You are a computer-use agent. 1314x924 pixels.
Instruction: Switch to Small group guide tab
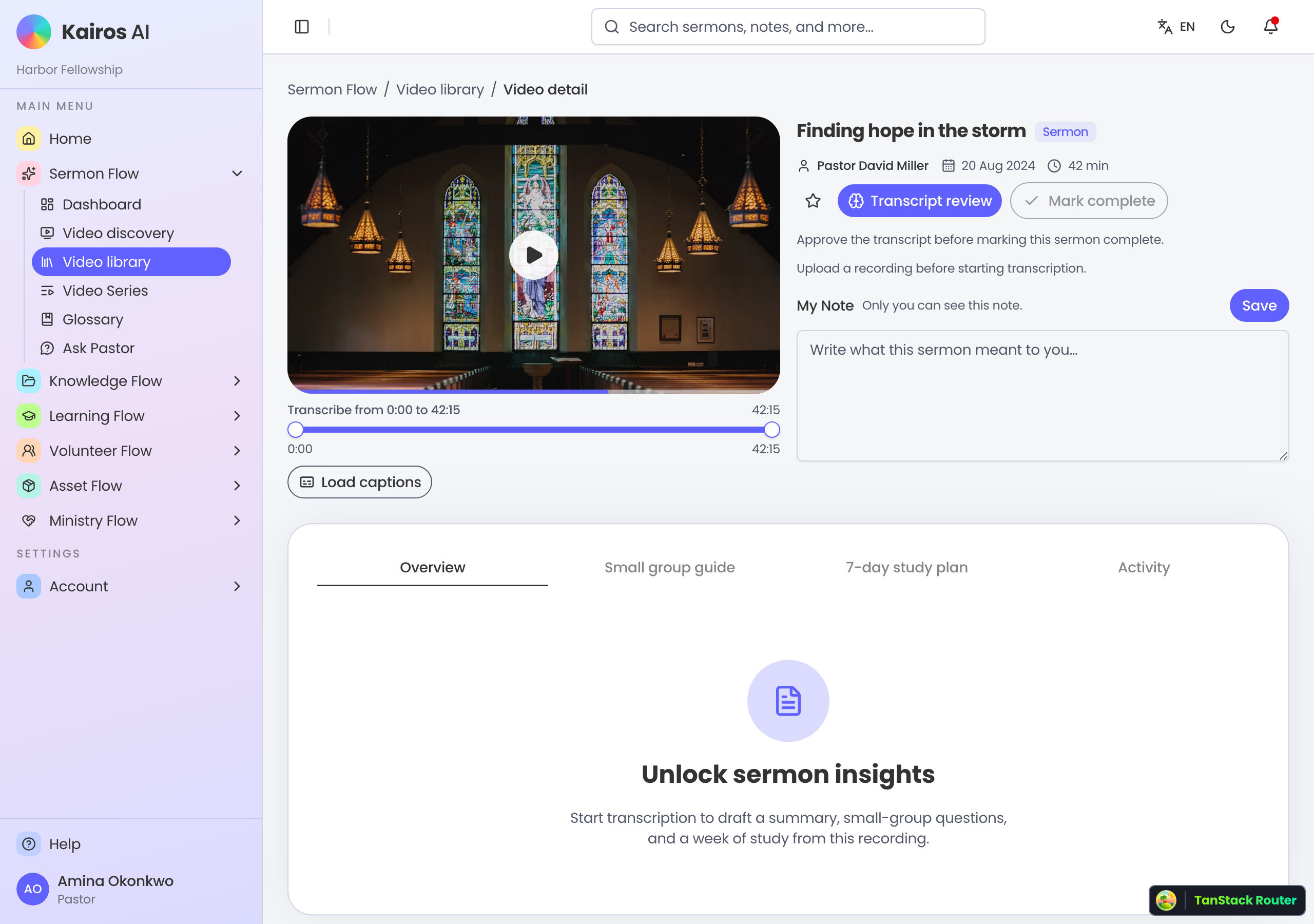tap(669, 567)
